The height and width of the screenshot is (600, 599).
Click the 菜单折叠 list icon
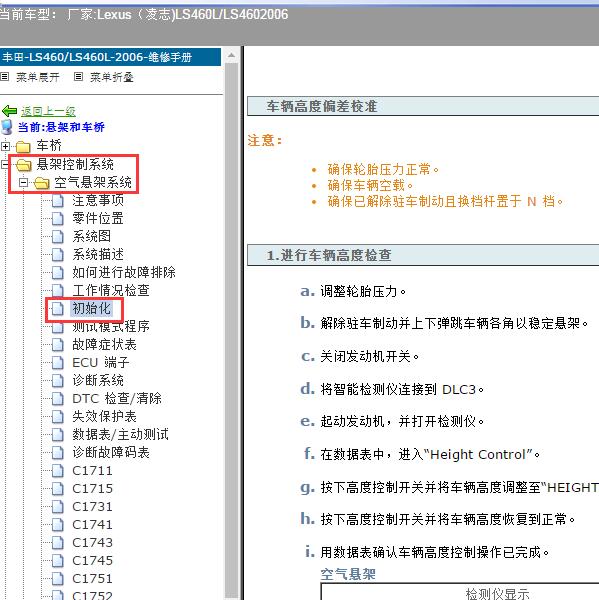click(78, 77)
